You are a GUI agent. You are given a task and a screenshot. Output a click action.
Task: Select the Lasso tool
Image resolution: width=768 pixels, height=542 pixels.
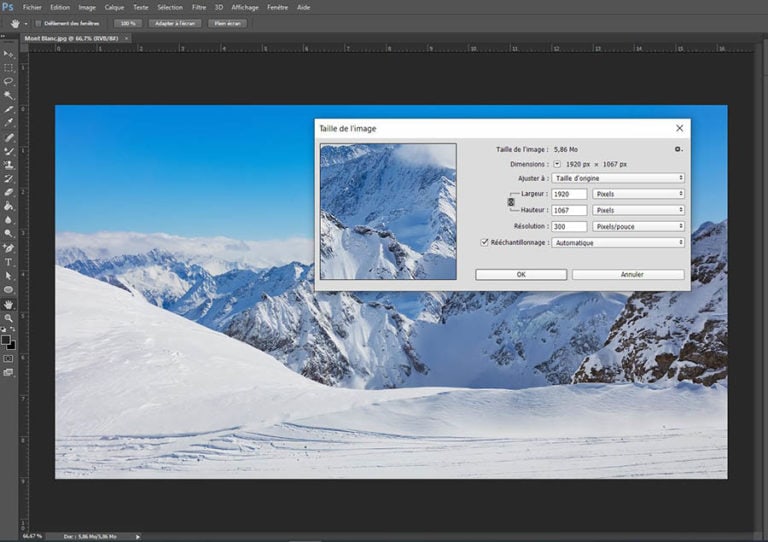click(x=8, y=82)
